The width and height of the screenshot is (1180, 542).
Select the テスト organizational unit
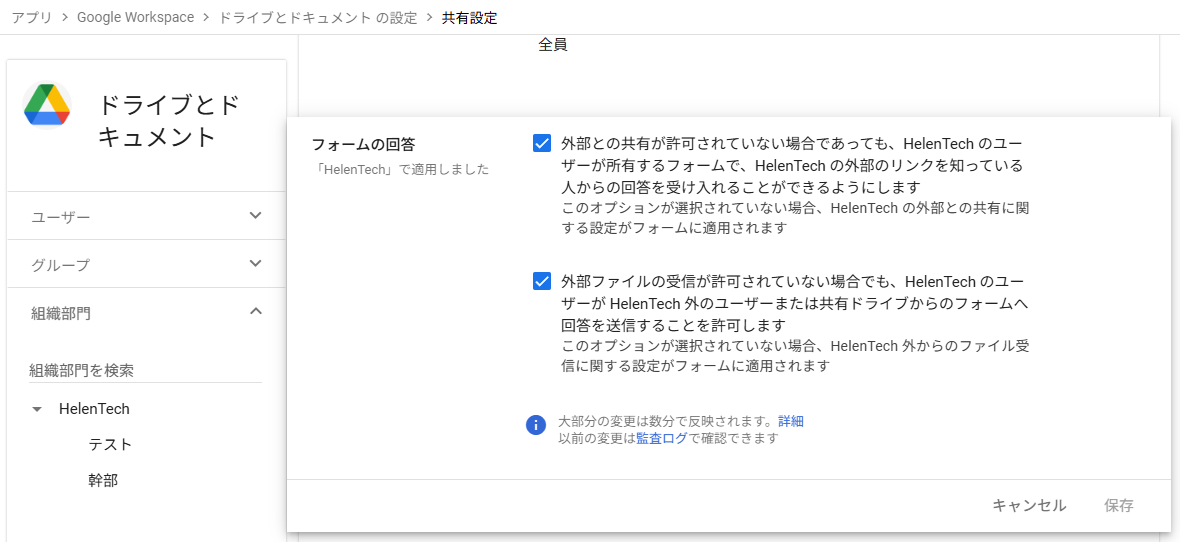(110, 445)
